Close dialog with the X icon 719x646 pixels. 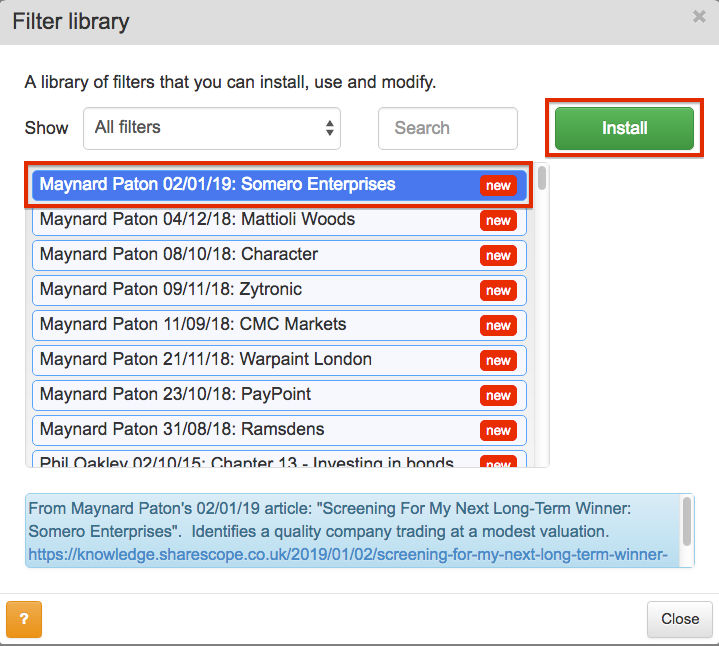[x=699, y=17]
